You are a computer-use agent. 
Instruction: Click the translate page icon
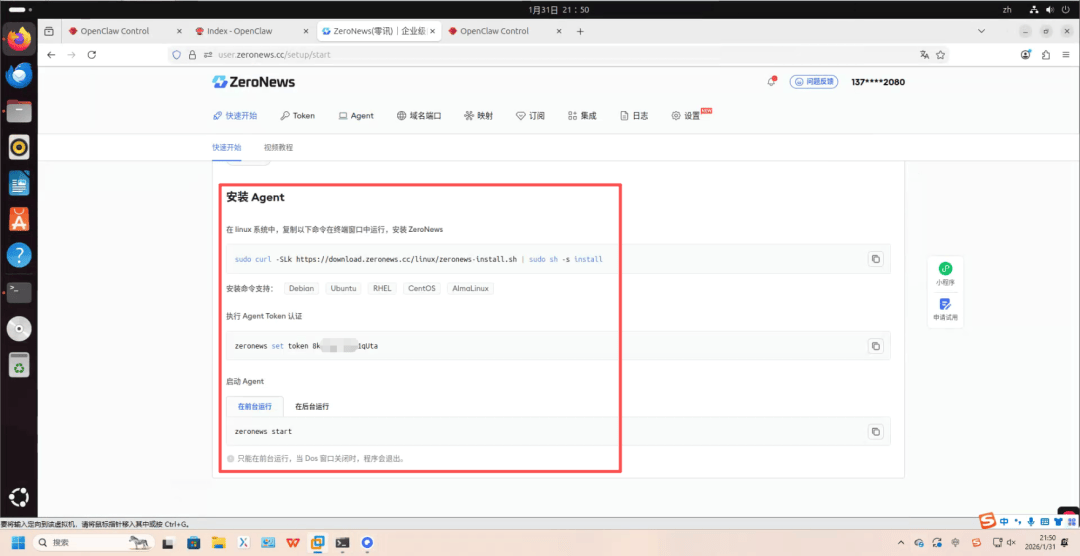[x=924, y=54]
